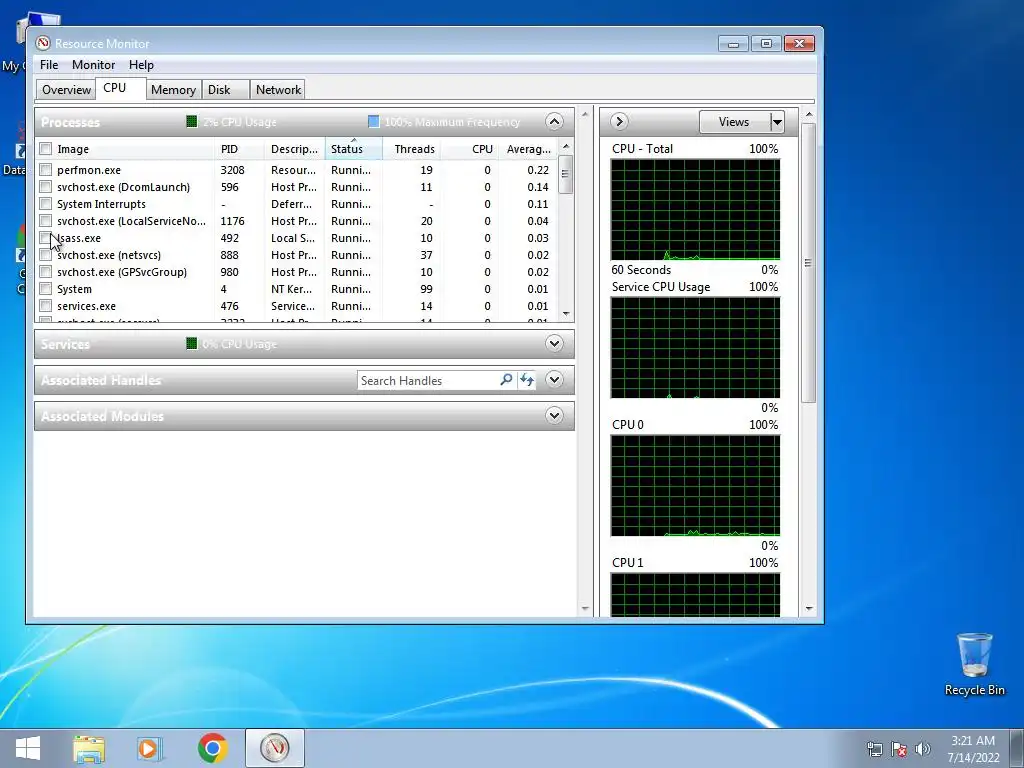The height and width of the screenshot is (768, 1024).
Task: Collapse the Processes section
Action: tap(554, 121)
